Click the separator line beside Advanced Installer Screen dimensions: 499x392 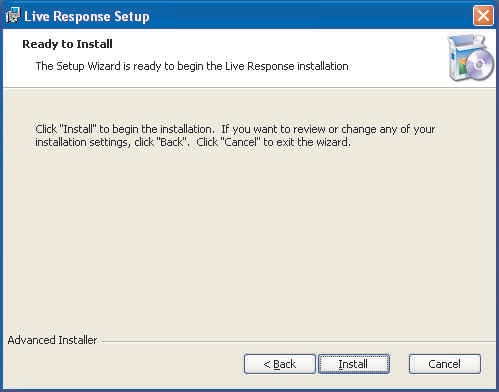[x=299, y=341]
